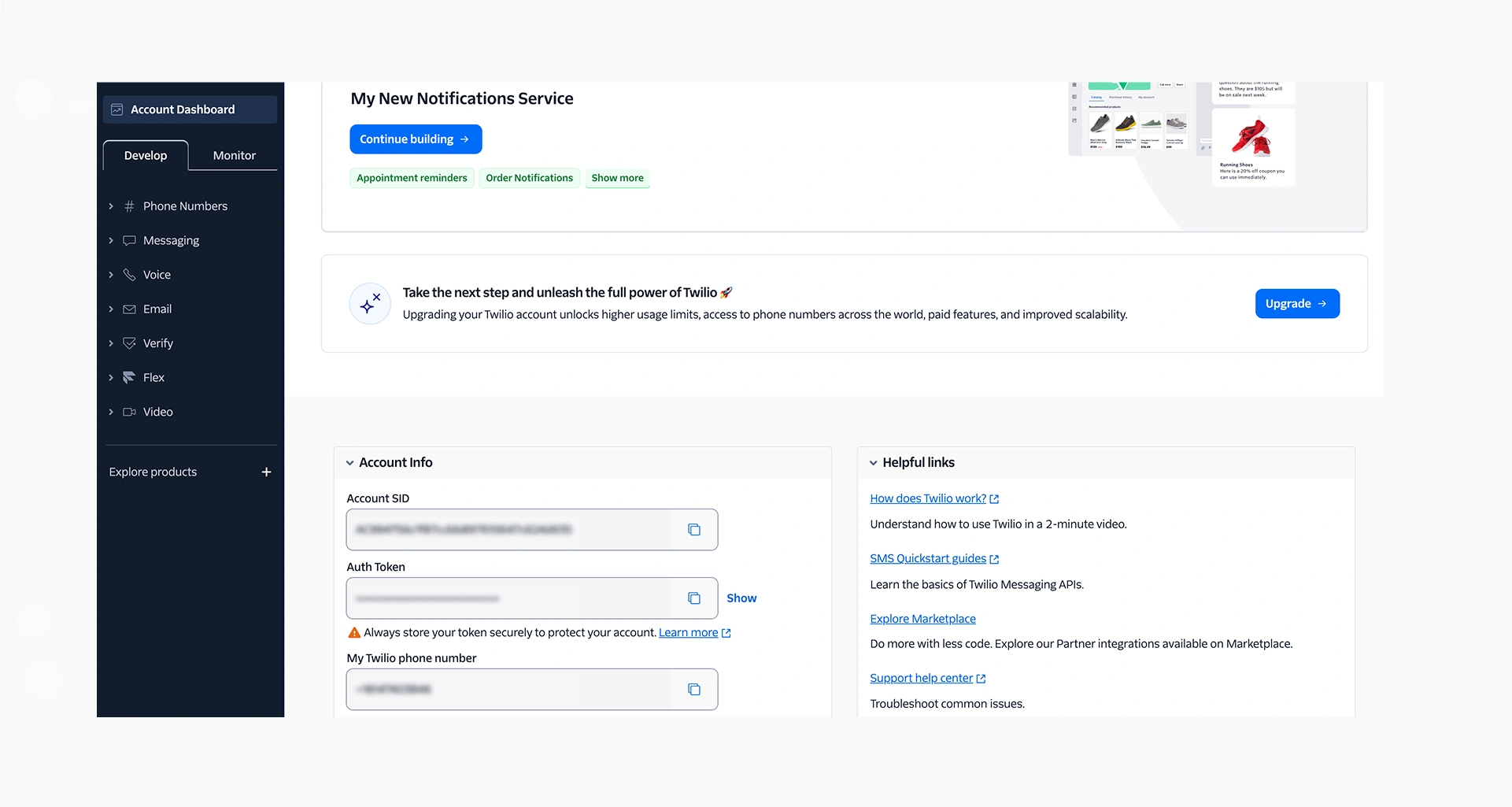Expand the Messaging chevron
Image resolution: width=1512 pixels, height=807 pixels.
point(111,240)
